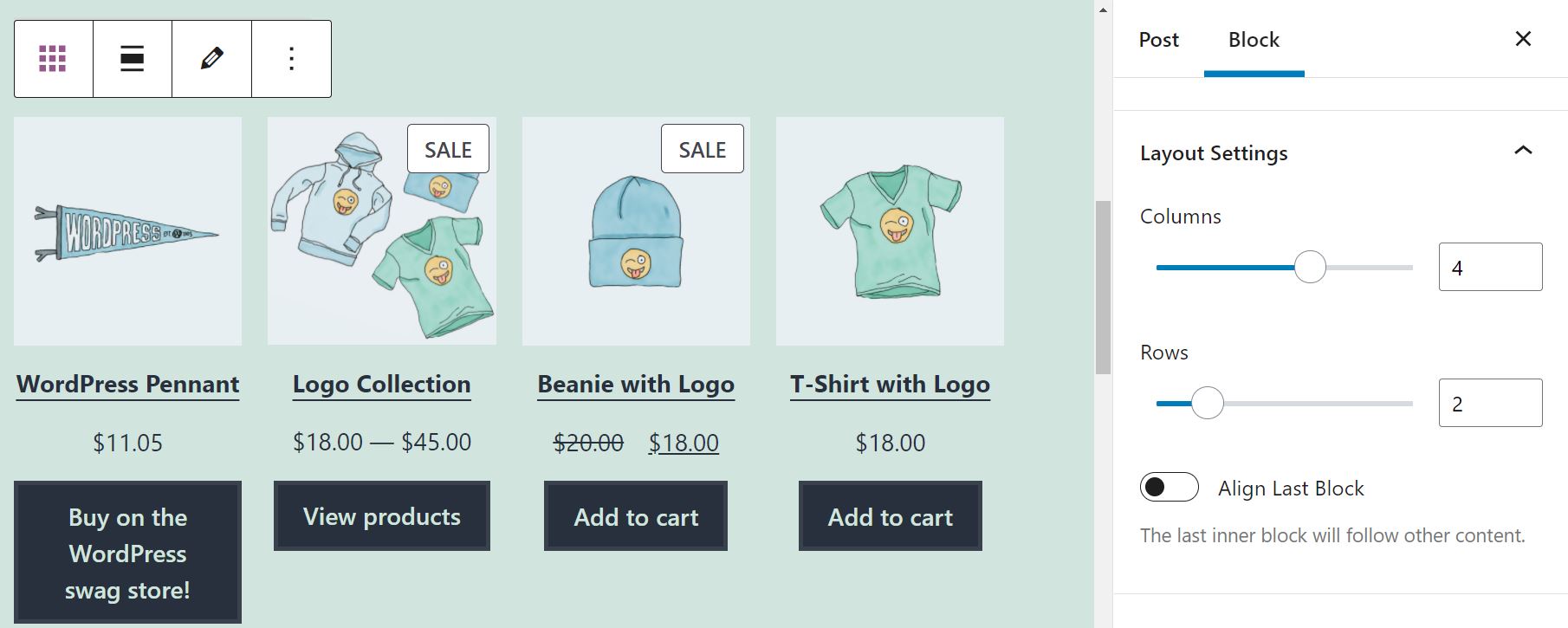Select the Block tab
This screenshot has height=628, width=1568.
pyautogui.click(x=1254, y=40)
